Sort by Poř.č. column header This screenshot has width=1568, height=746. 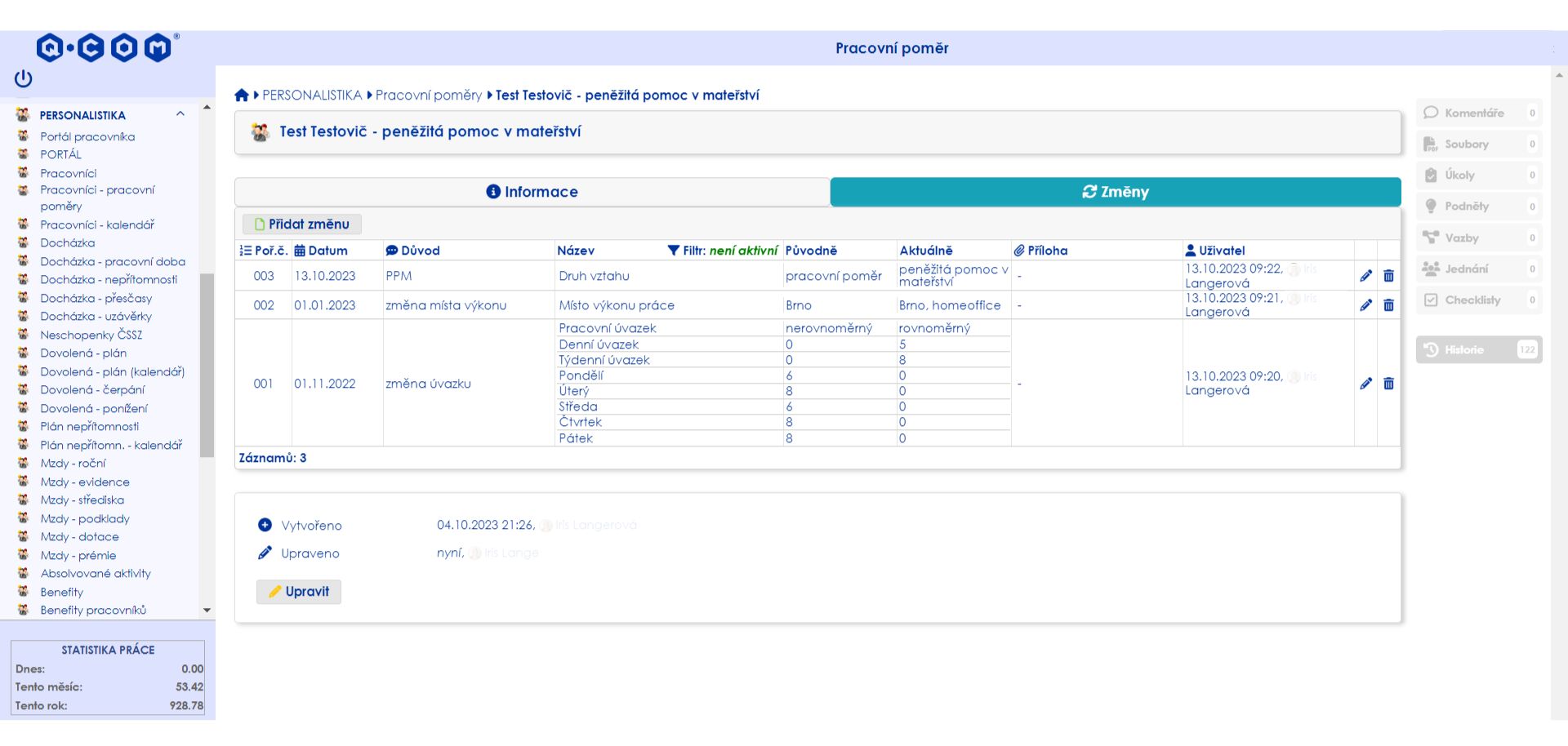coord(264,251)
